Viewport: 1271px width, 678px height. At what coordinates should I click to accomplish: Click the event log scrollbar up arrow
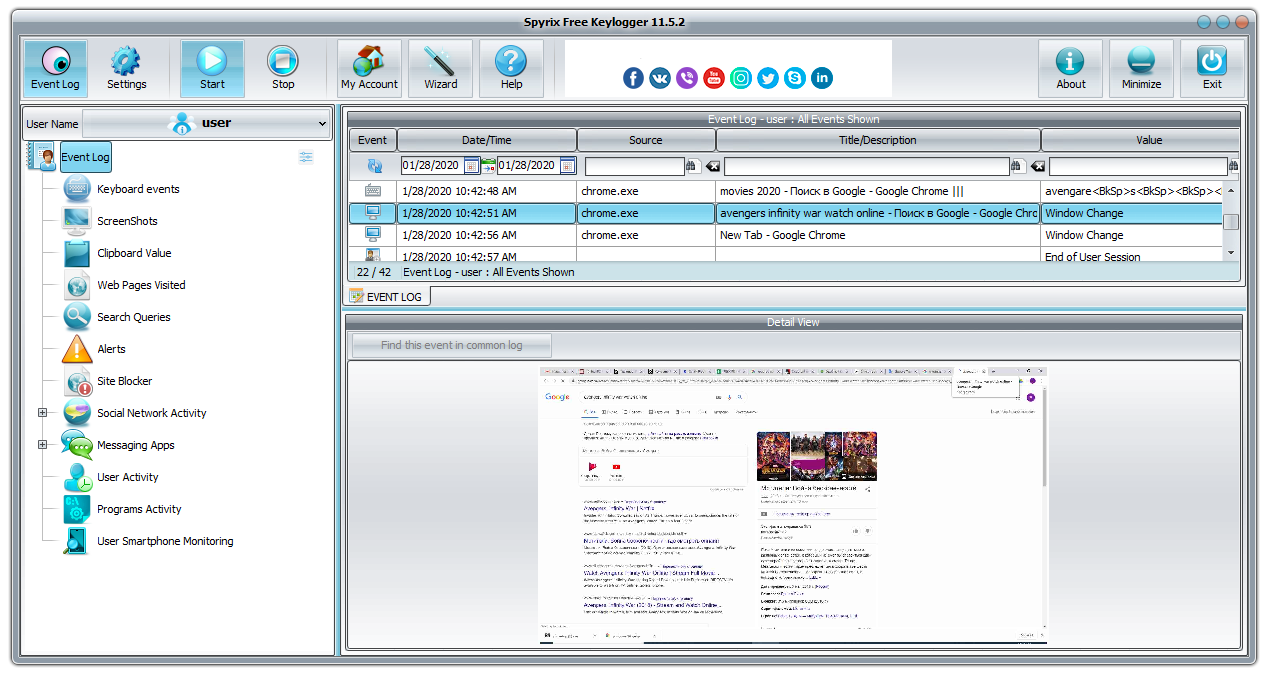(x=1231, y=190)
